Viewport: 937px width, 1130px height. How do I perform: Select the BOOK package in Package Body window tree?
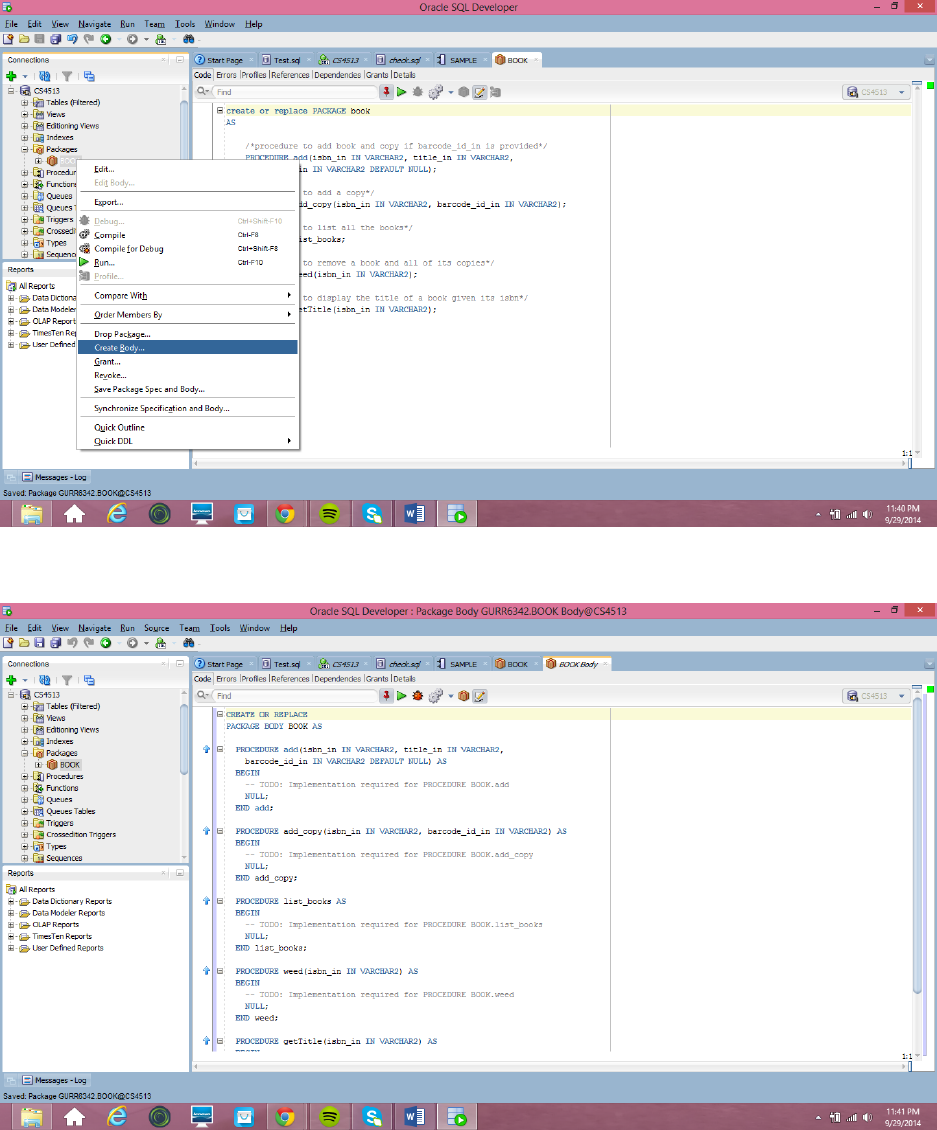69,765
